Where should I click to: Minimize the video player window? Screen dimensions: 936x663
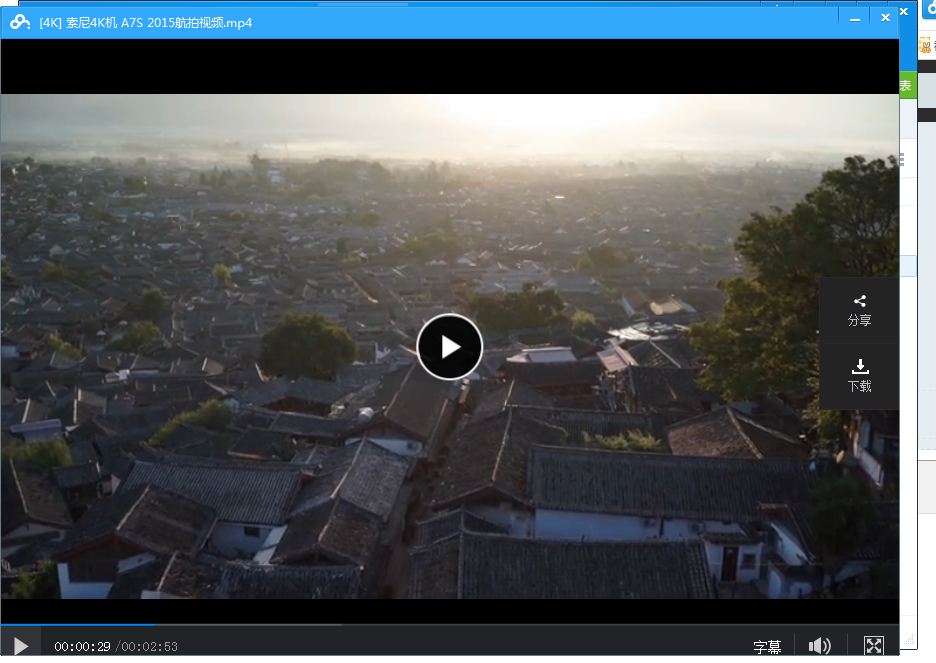click(855, 18)
